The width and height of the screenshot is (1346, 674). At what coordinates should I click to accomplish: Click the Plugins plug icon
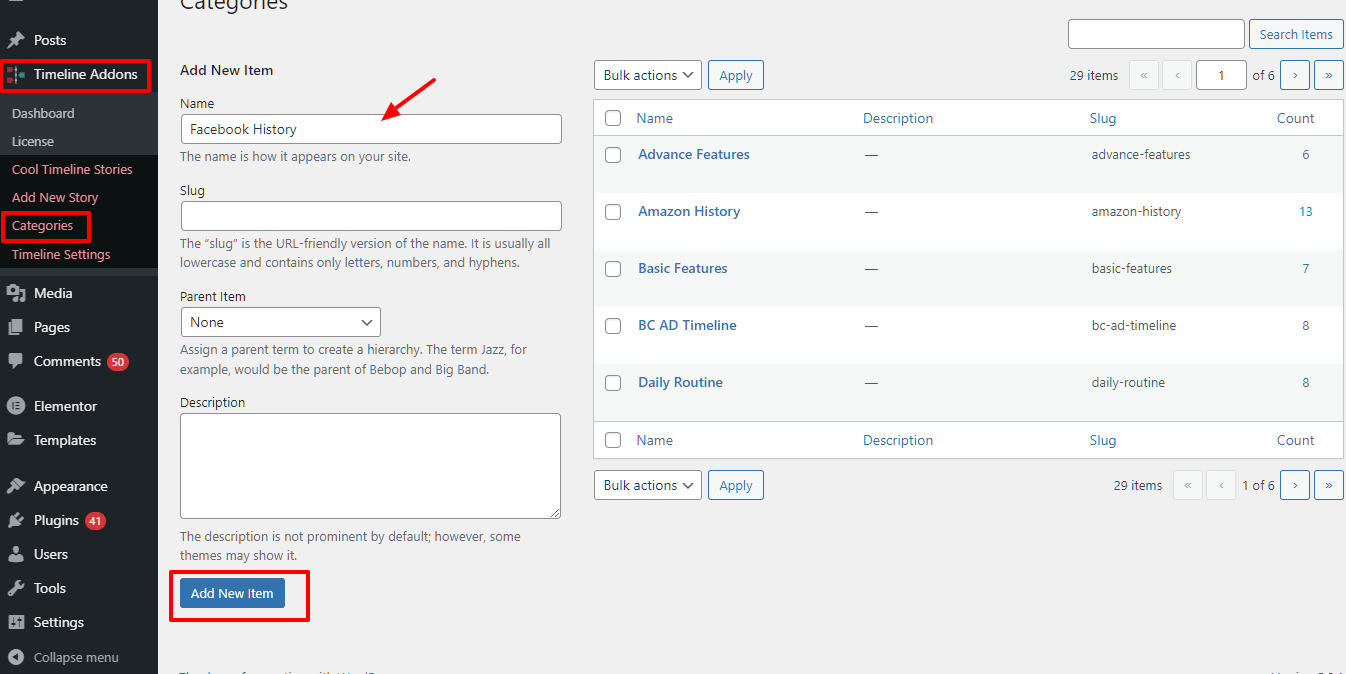point(16,520)
